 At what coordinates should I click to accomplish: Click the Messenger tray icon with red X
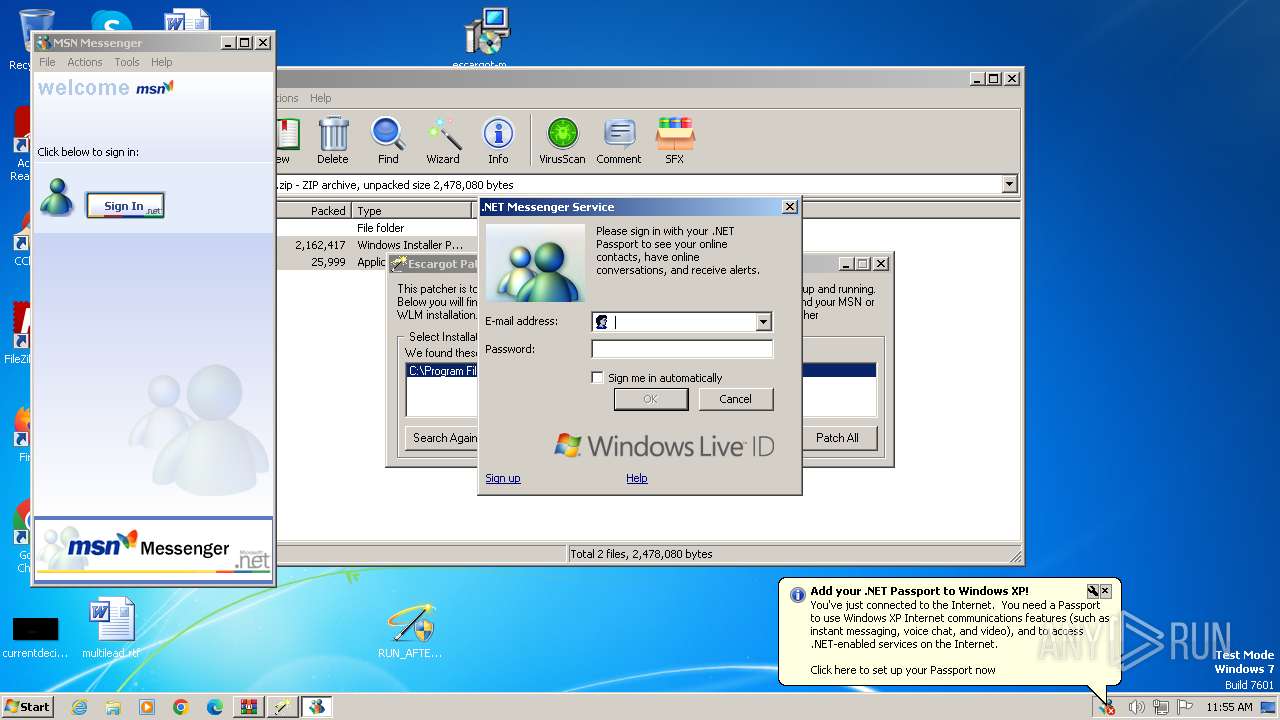tap(1106, 707)
